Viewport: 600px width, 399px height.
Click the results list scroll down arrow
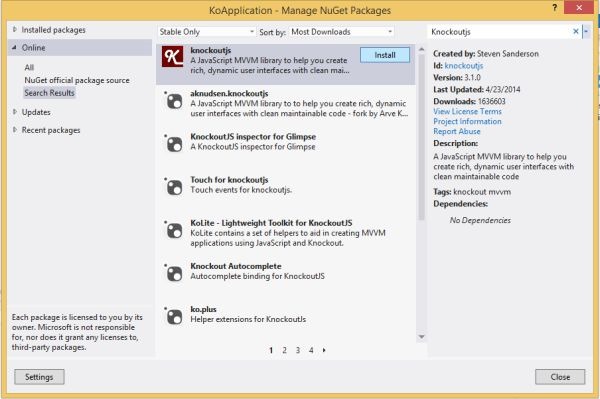click(421, 337)
